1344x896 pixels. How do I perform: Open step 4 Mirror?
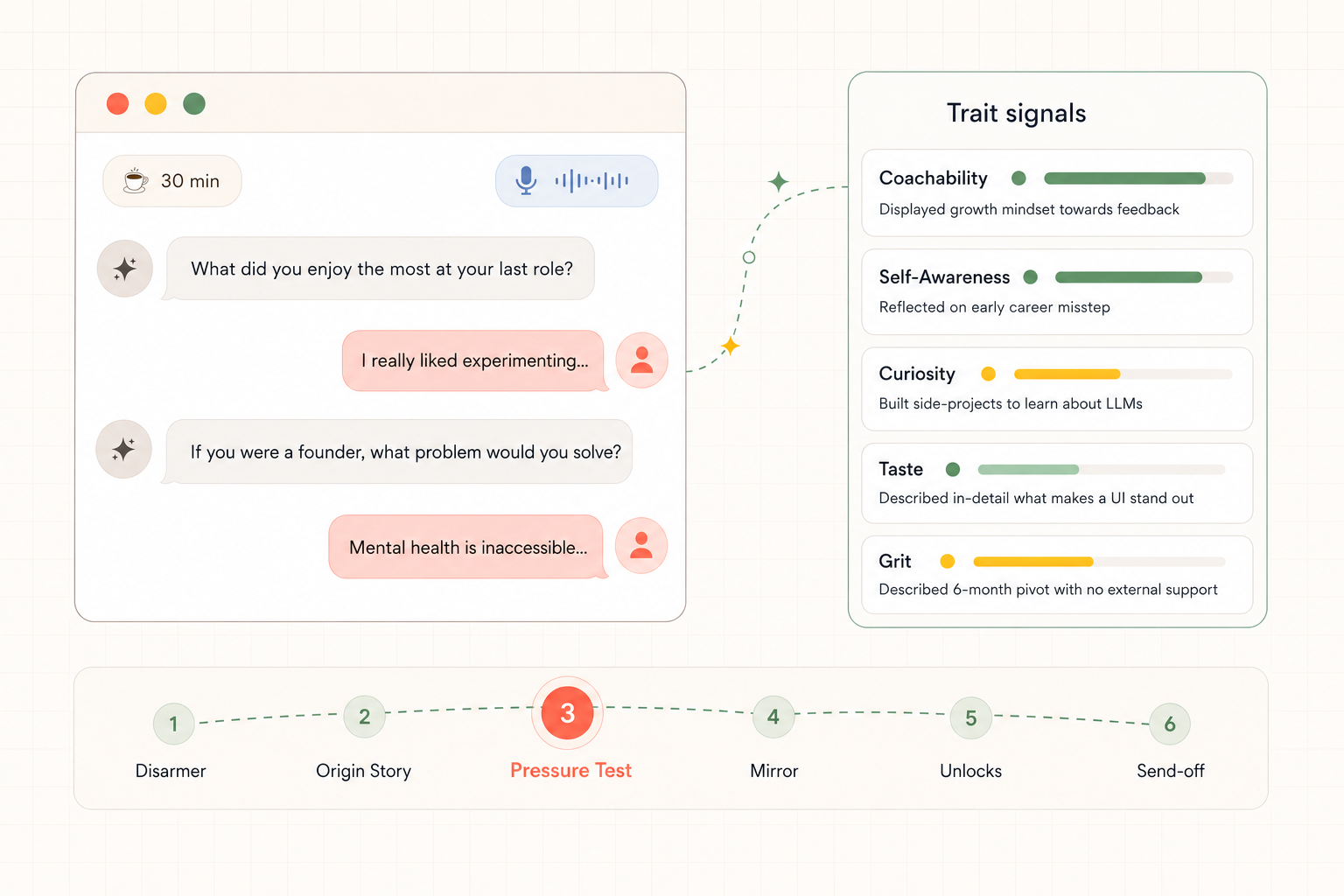tap(773, 717)
